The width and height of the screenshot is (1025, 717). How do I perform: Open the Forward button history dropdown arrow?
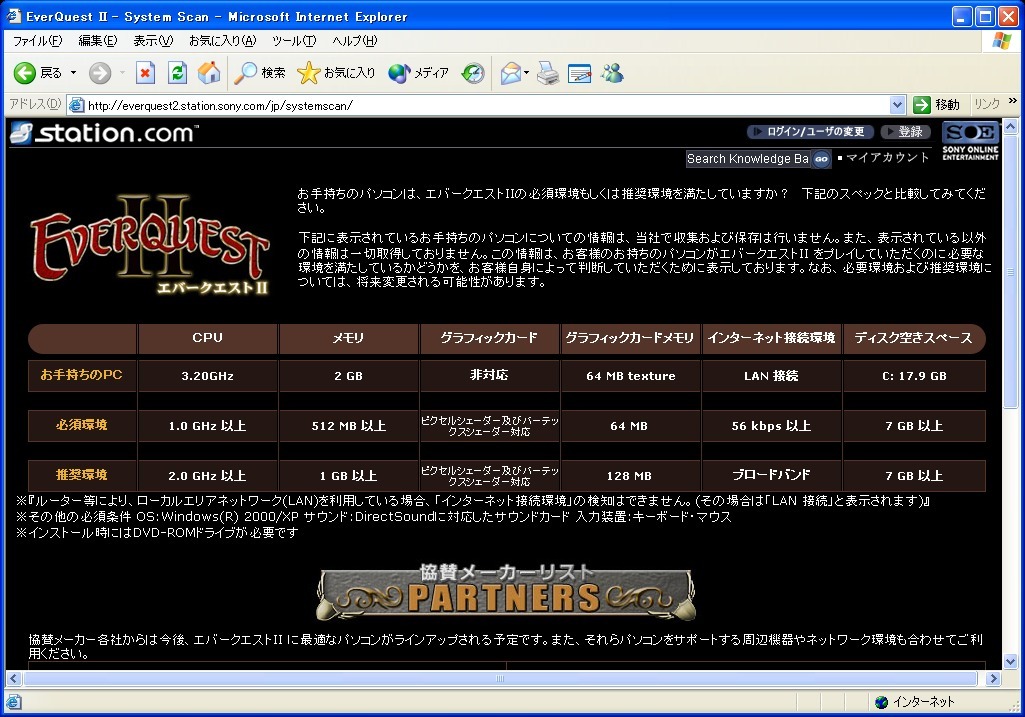point(122,73)
